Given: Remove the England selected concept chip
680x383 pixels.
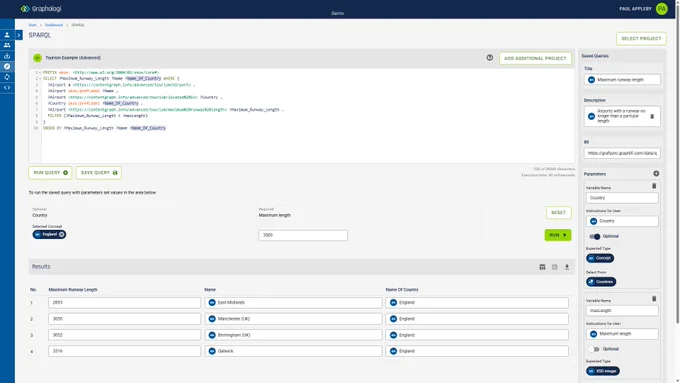Looking at the screenshot, I should point(62,234).
